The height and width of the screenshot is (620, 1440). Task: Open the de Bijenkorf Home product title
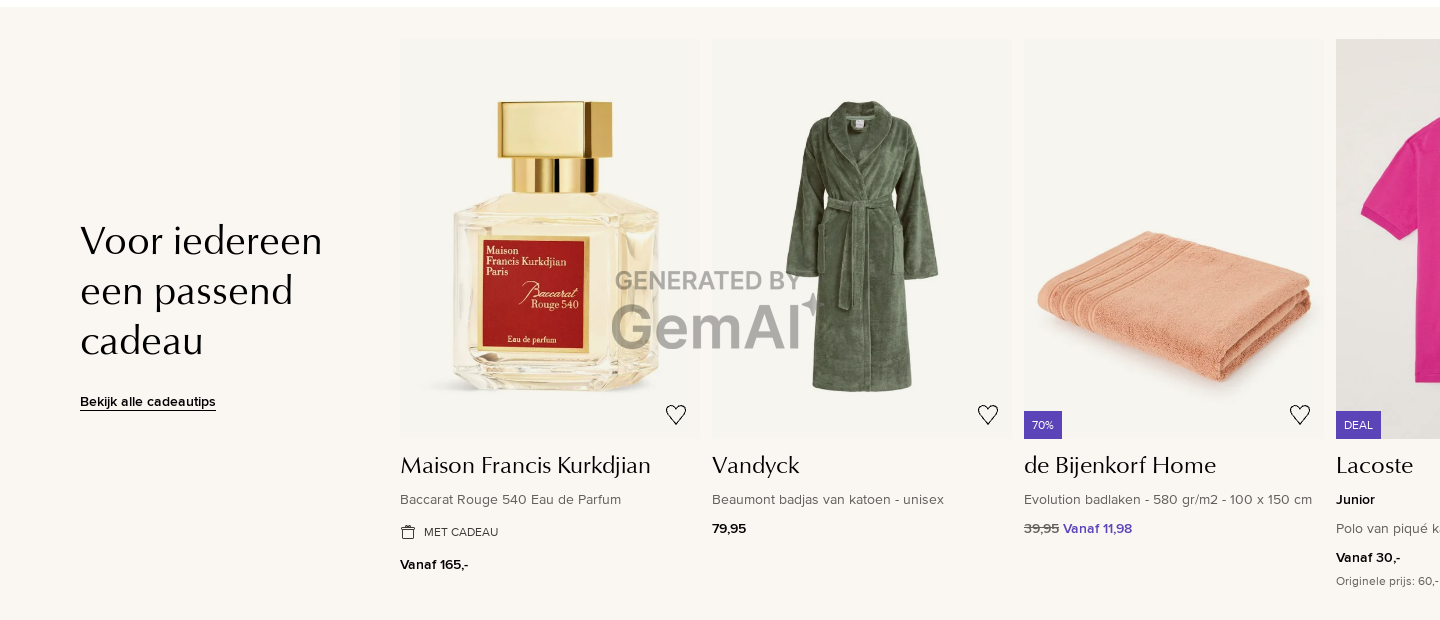[1120, 466]
